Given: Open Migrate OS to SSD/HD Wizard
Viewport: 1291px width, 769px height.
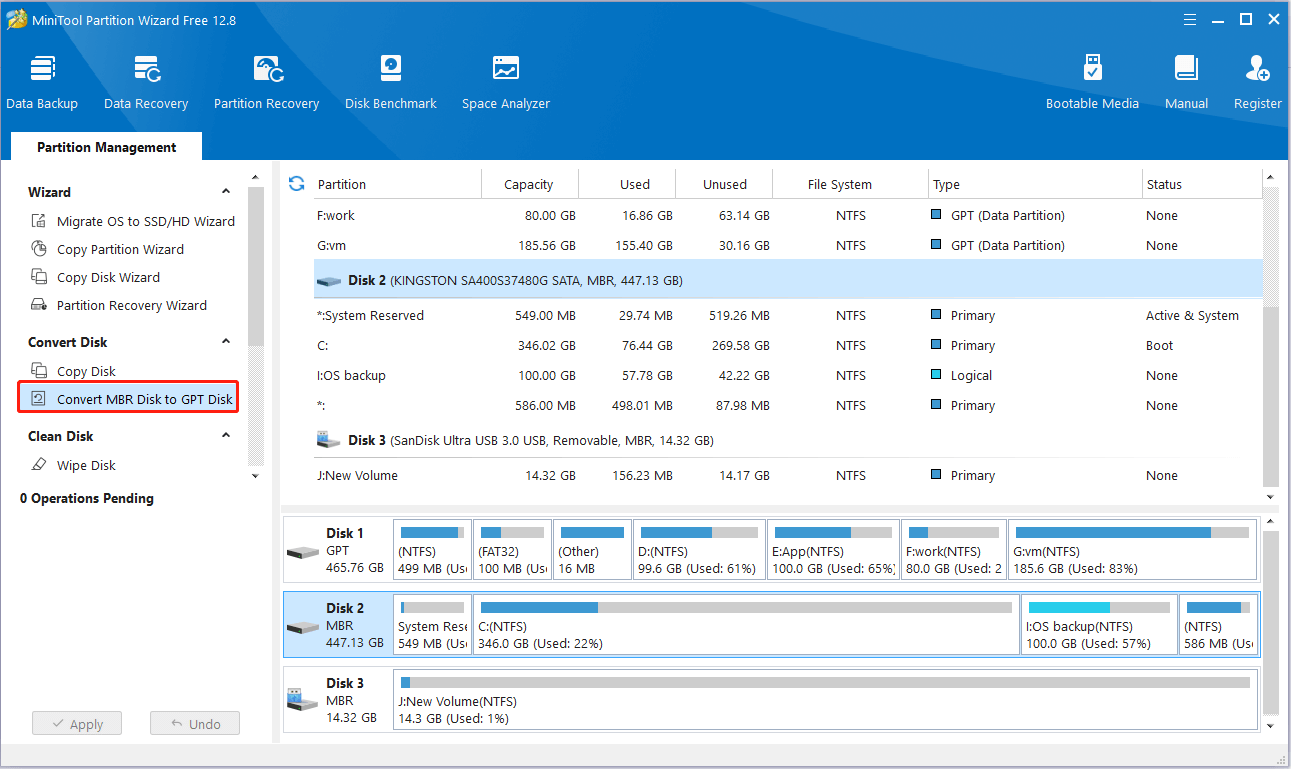Looking at the screenshot, I should (x=146, y=221).
